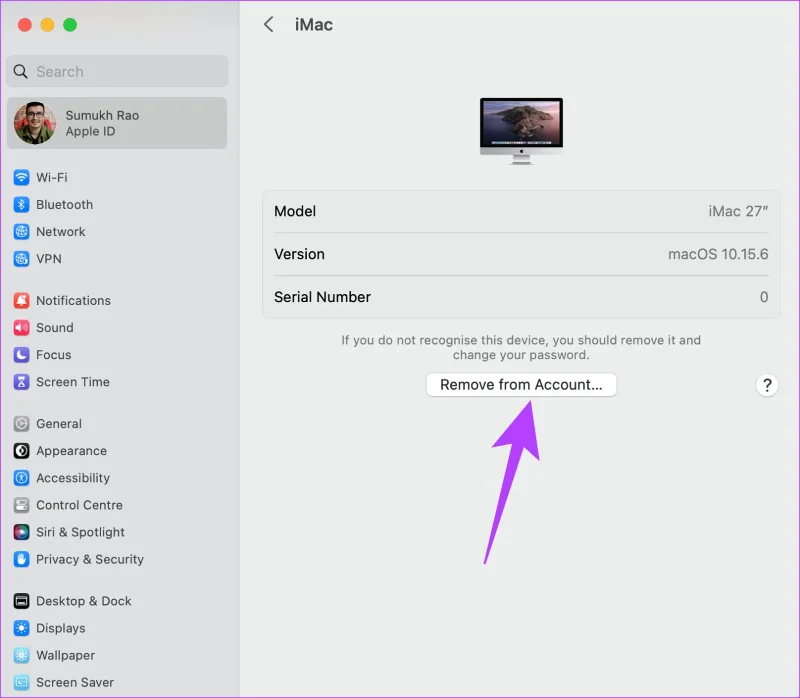Select Sound label in sidebar
This screenshot has width=800, height=698.
tap(55, 327)
